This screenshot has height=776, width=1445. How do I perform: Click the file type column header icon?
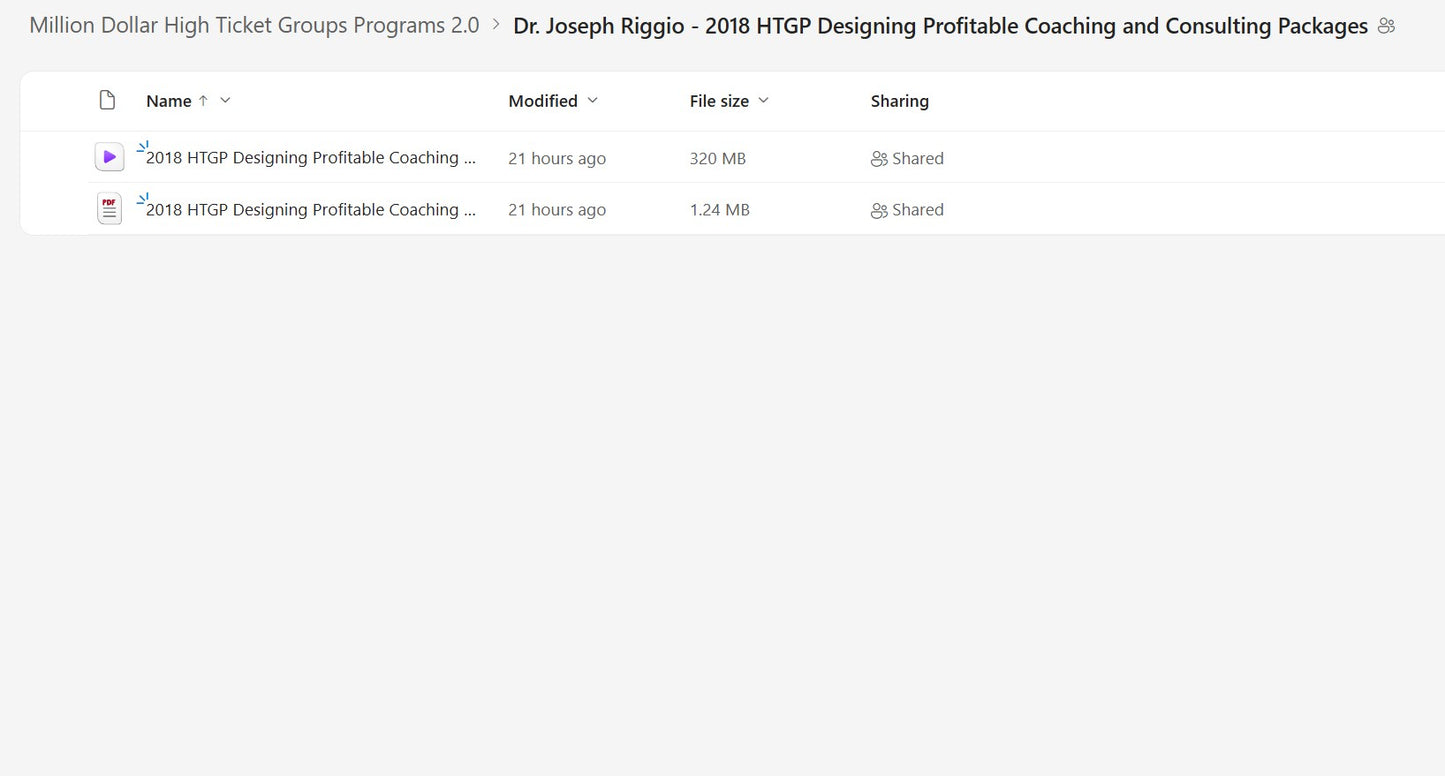click(x=107, y=99)
